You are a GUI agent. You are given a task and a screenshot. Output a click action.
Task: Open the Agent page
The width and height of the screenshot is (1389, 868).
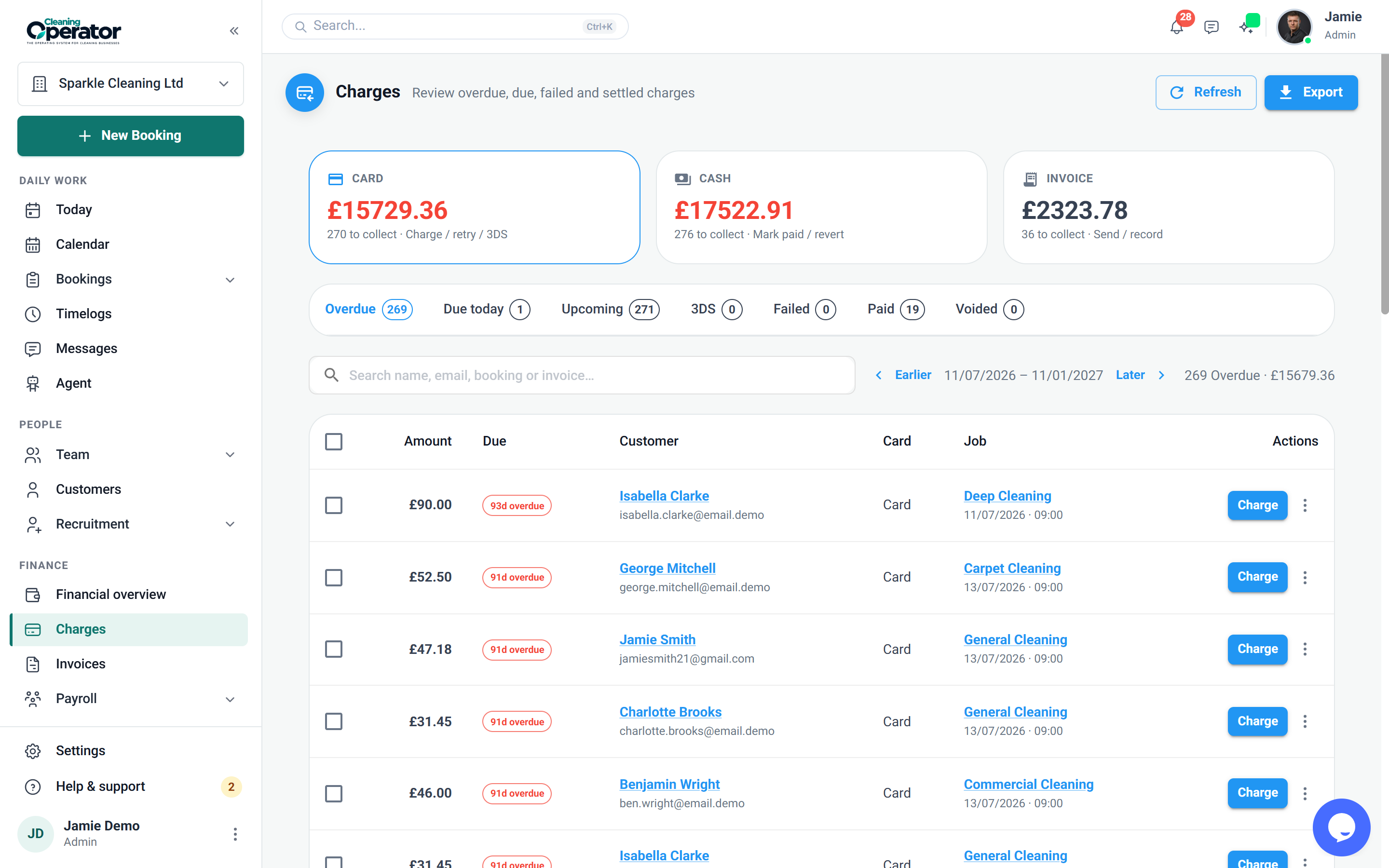(x=129, y=383)
